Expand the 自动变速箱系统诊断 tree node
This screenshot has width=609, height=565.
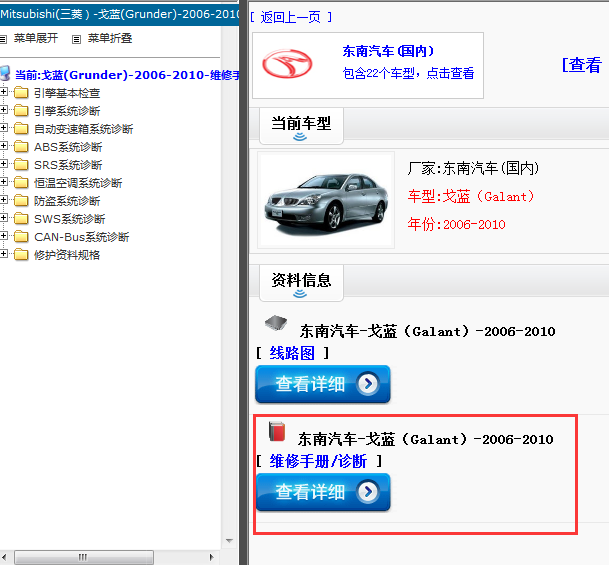[x=3, y=127]
